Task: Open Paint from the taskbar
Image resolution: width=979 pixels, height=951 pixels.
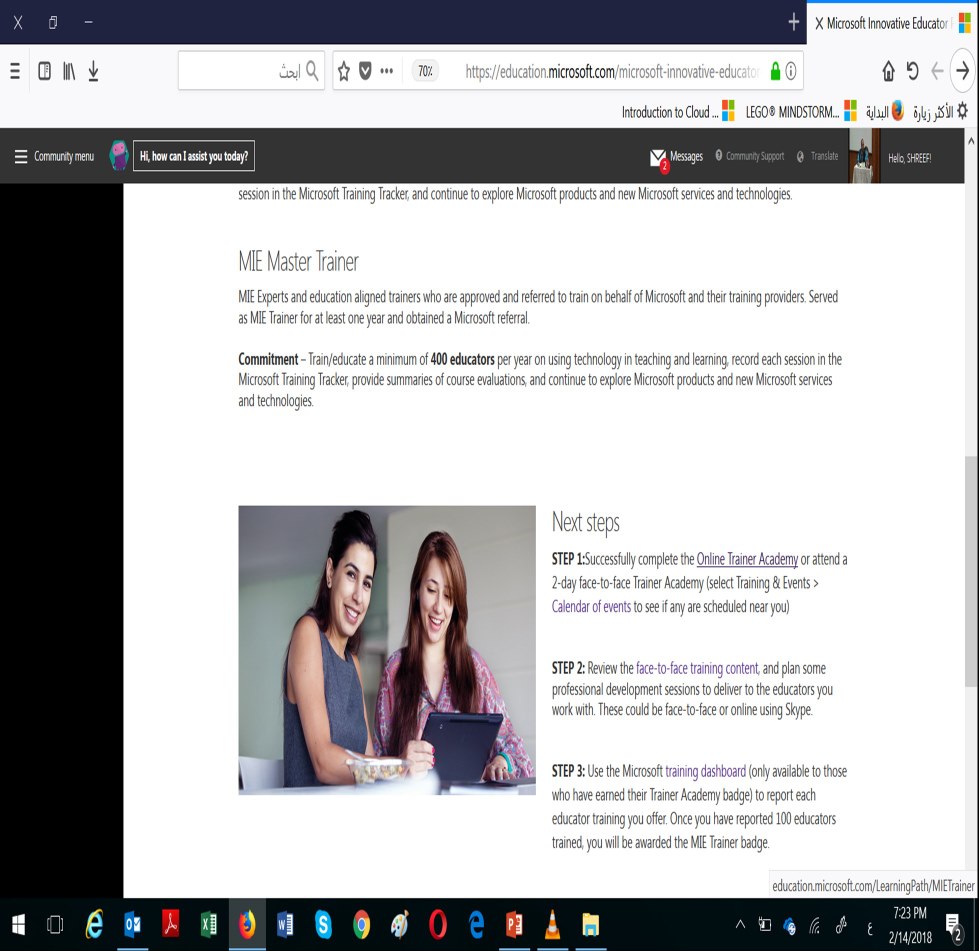Action: [x=400, y=925]
